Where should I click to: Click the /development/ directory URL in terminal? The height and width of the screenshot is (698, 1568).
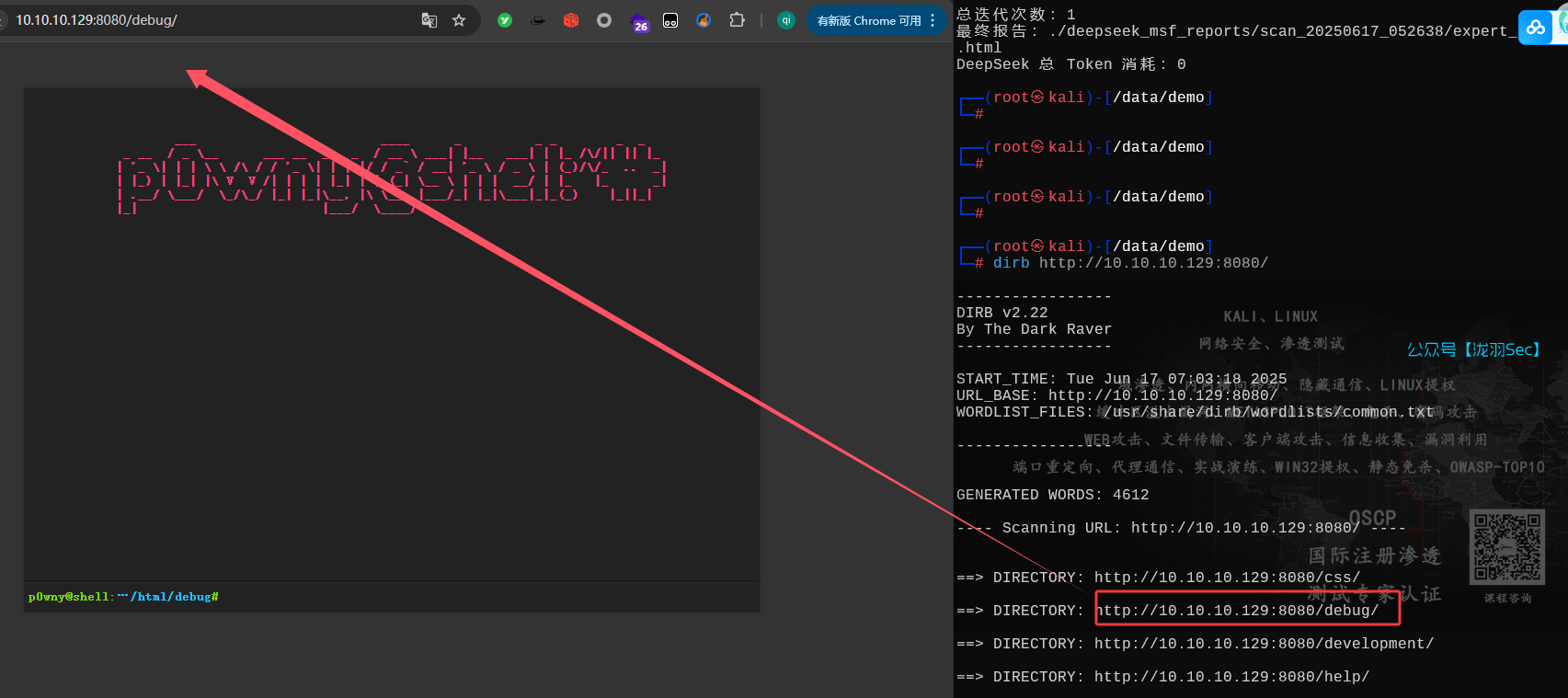[1263, 644]
